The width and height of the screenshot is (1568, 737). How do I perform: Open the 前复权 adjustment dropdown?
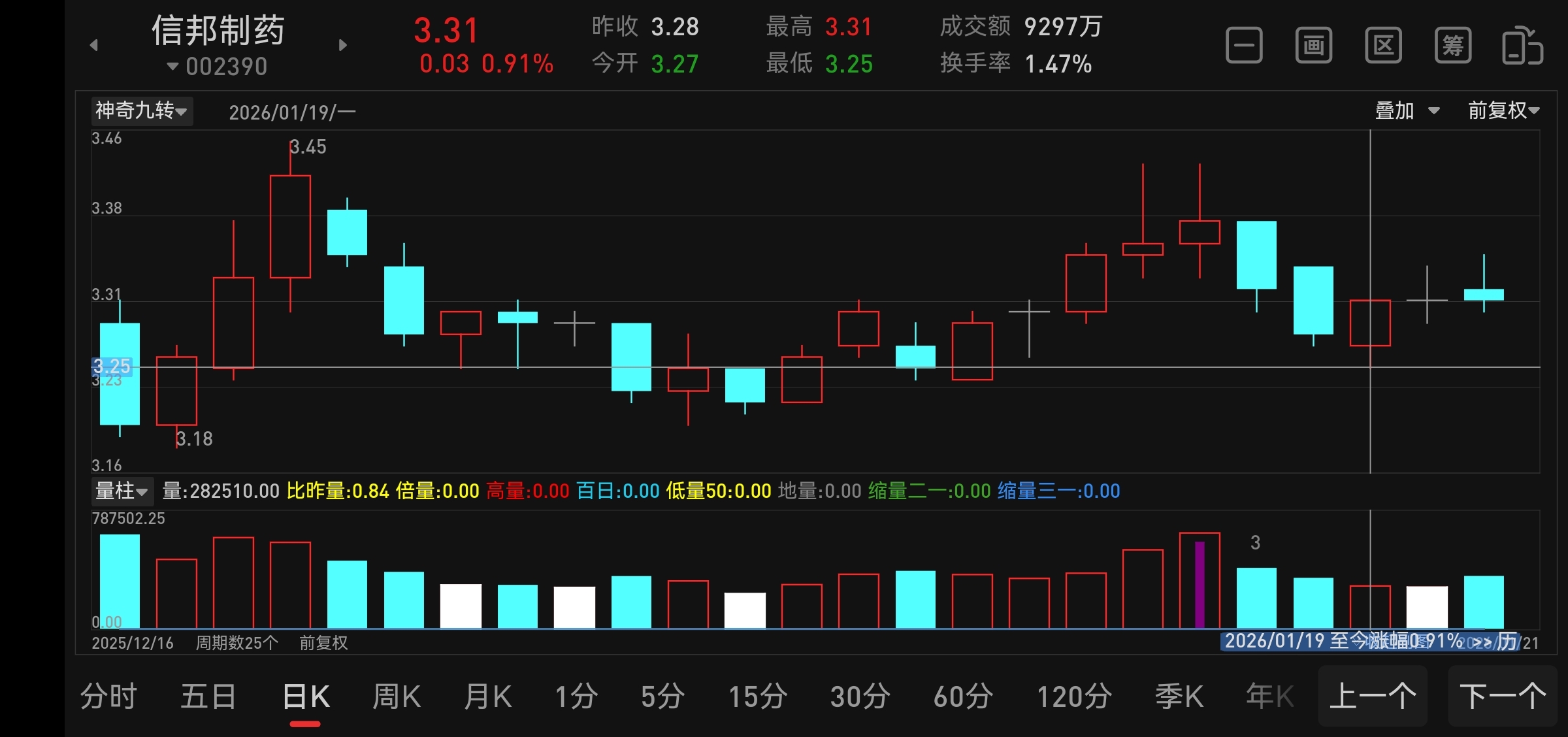(1503, 110)
